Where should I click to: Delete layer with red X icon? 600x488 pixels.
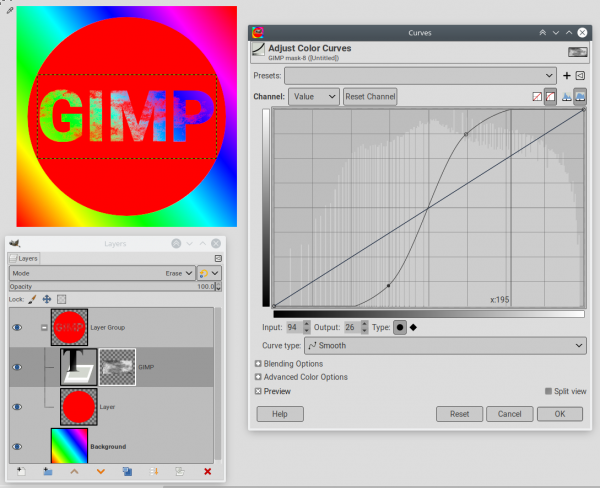click(207, 472)
